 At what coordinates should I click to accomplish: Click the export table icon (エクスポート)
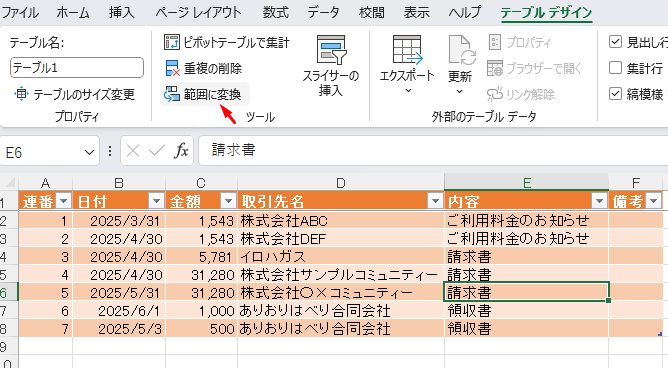click(x=407, y=49)
